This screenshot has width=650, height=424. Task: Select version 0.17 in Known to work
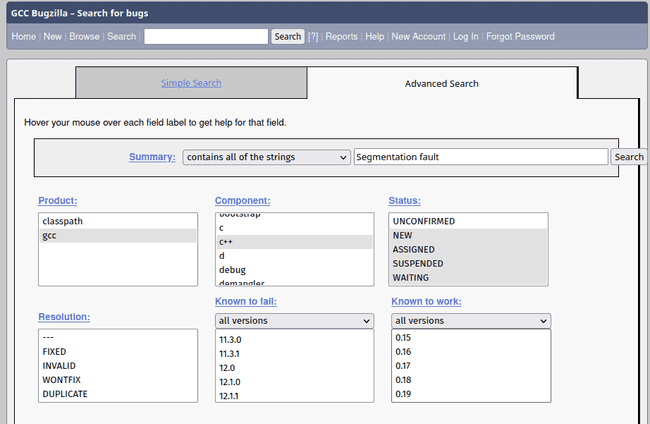(471, 366)
